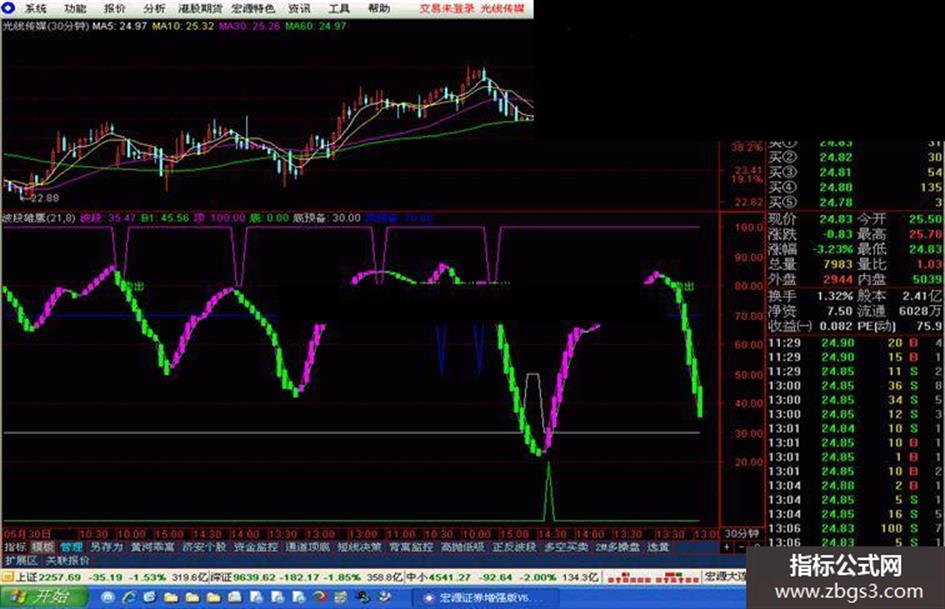
Task: Choose the 多空买卖 indicator template
Action: [566, 547]
